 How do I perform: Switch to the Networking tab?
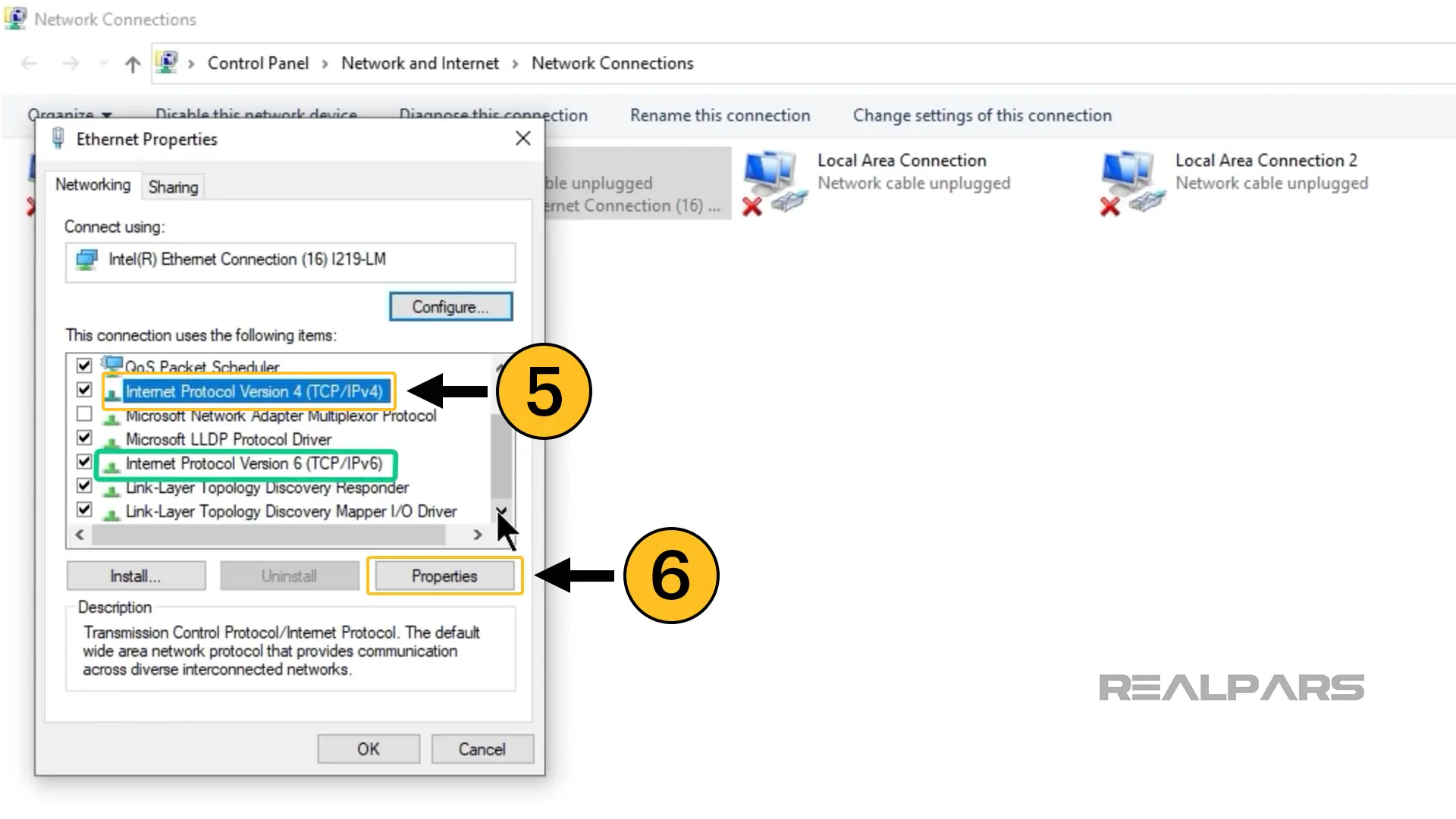pos(93,185)
